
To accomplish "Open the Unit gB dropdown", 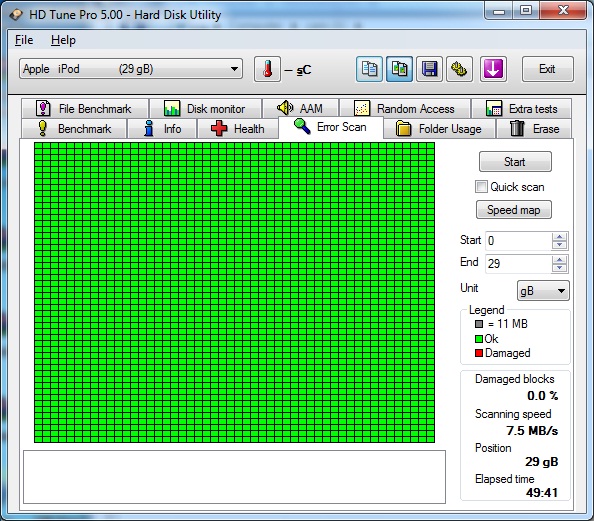I will click(543, 291).
